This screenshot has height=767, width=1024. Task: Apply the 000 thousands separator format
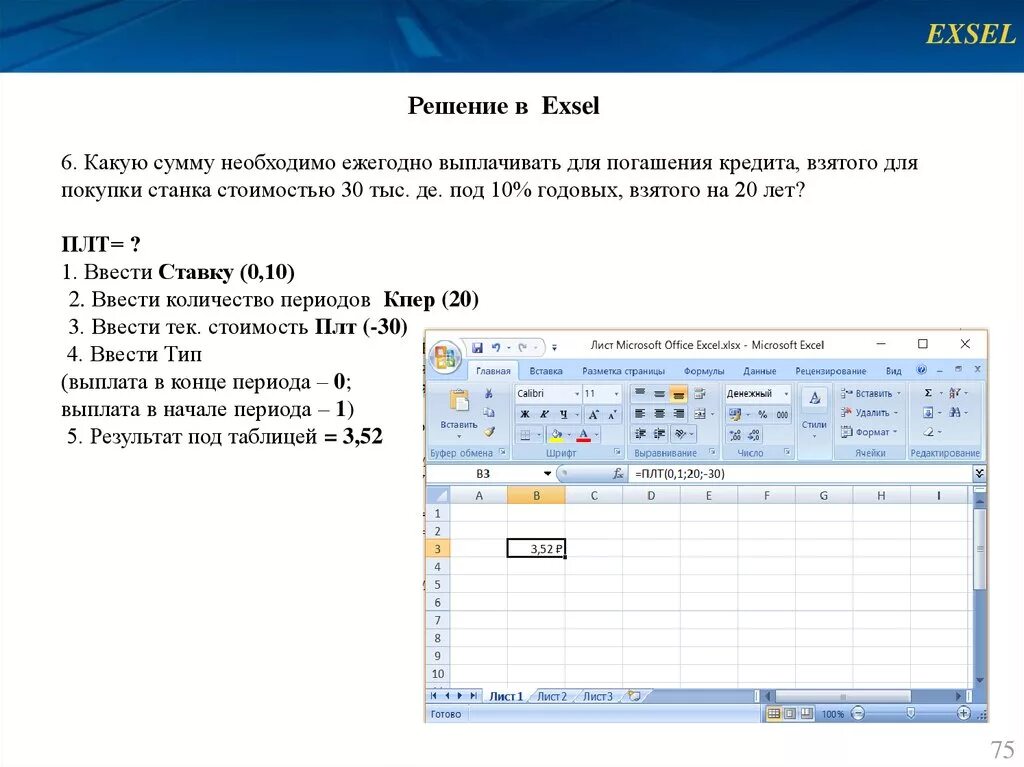(x=782, y=414)
